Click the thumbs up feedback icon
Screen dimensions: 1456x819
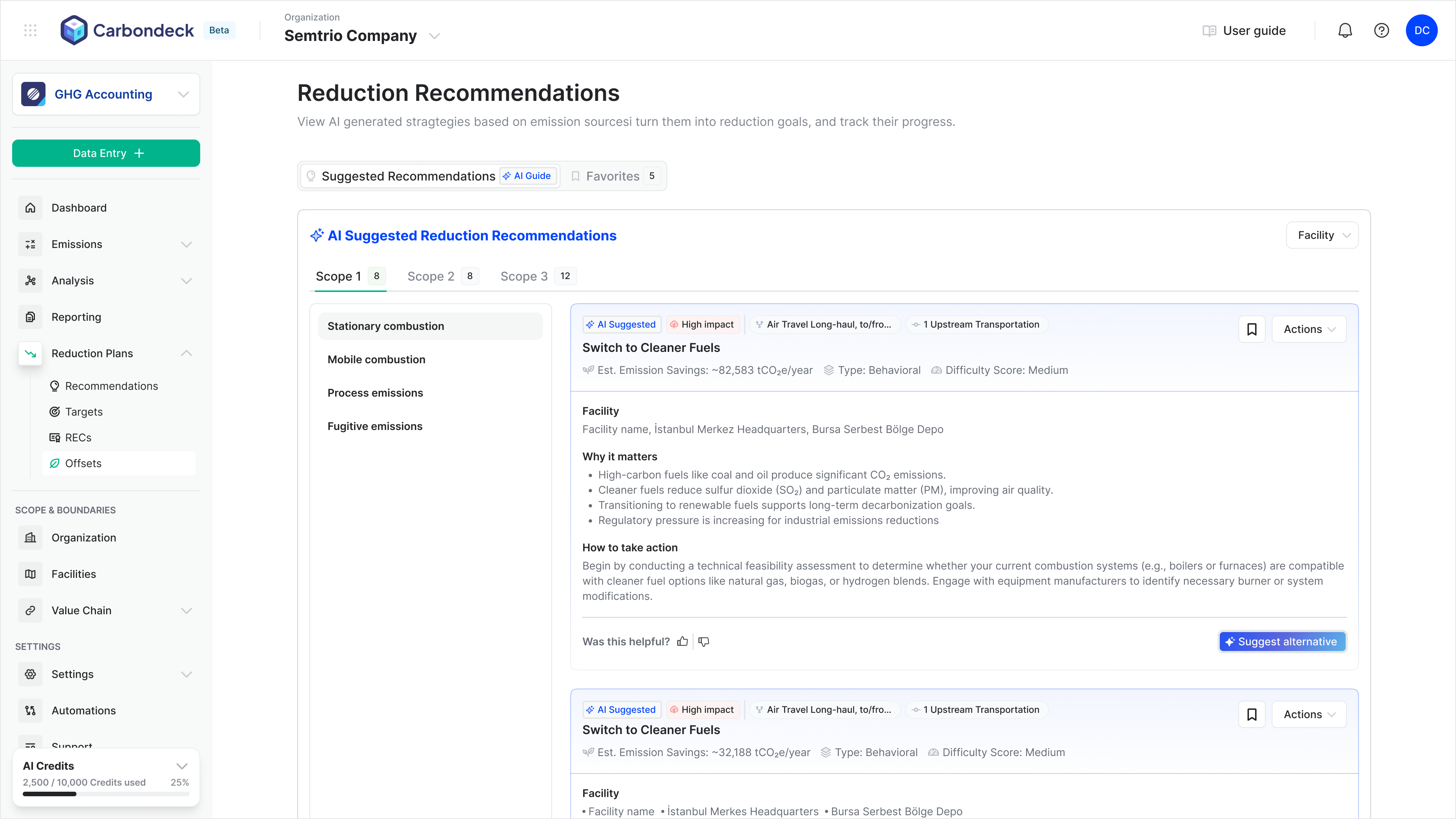coord(682,642)
